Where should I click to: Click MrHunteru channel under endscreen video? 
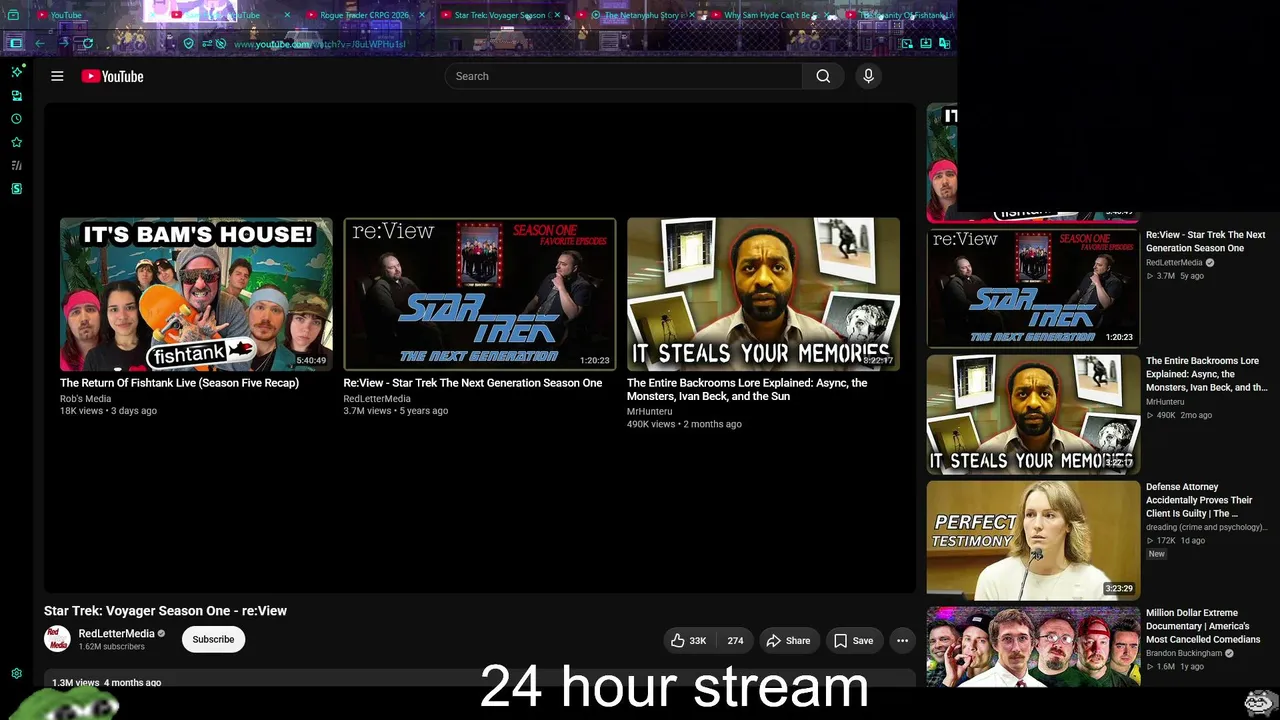(650, 412)
